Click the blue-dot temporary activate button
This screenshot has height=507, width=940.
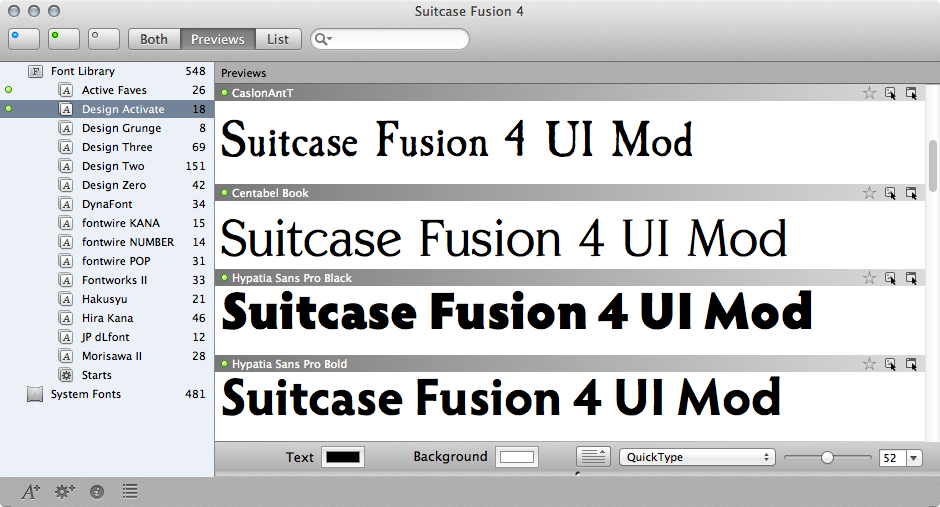(x=24, y=39)
